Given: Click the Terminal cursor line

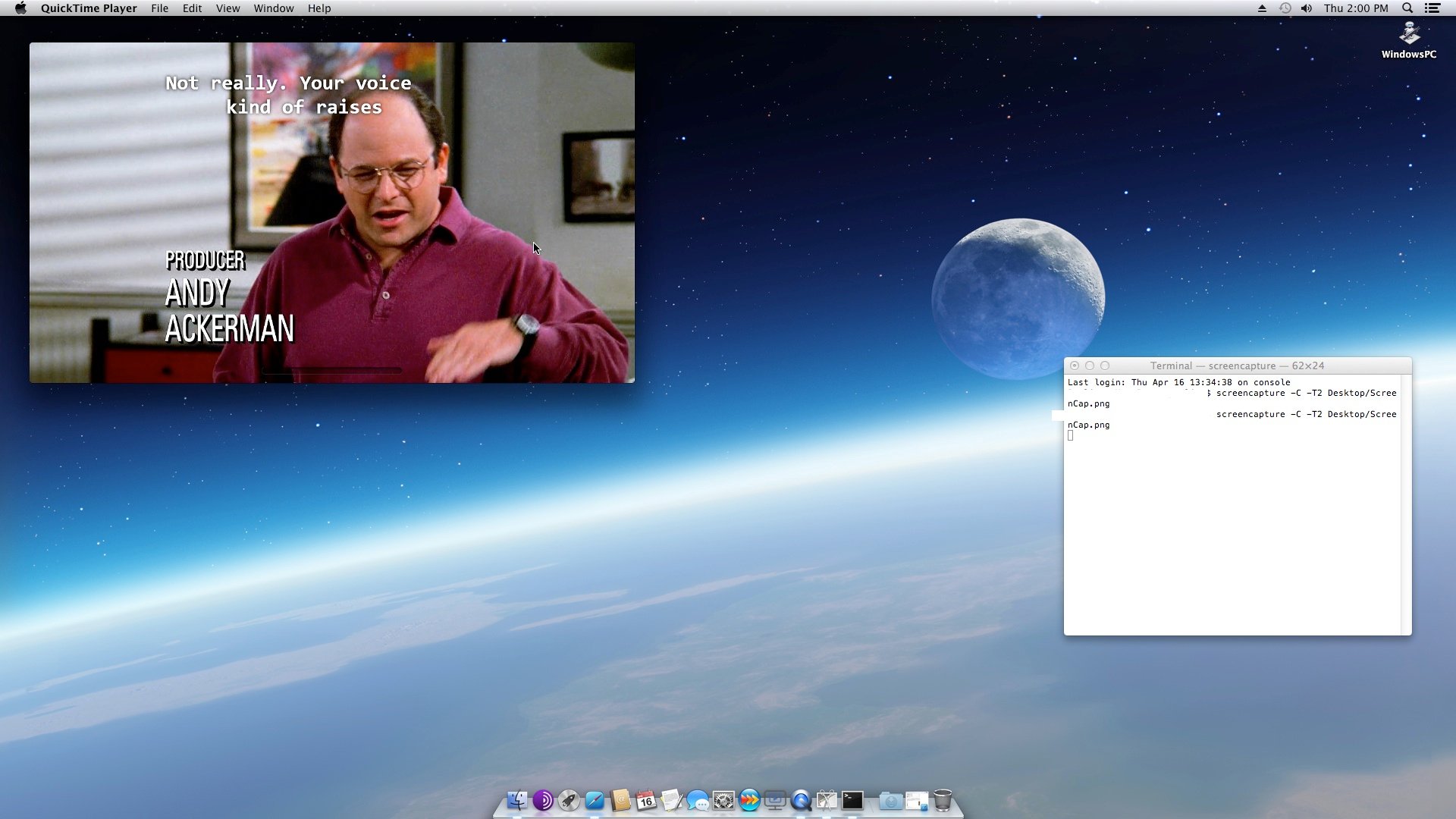Looking at the screenshot, I should 1071,435.
